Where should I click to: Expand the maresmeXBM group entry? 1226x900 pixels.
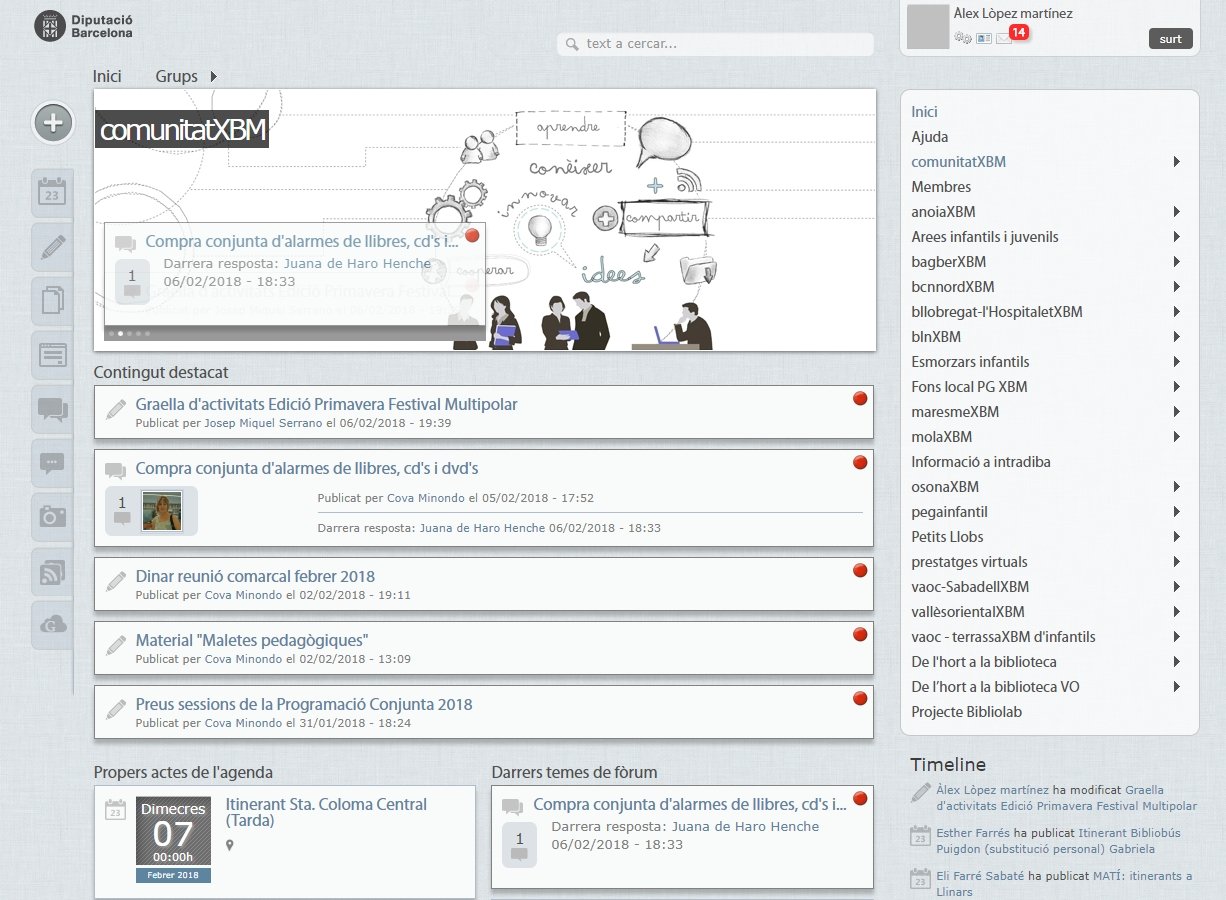click(1178, 412)
